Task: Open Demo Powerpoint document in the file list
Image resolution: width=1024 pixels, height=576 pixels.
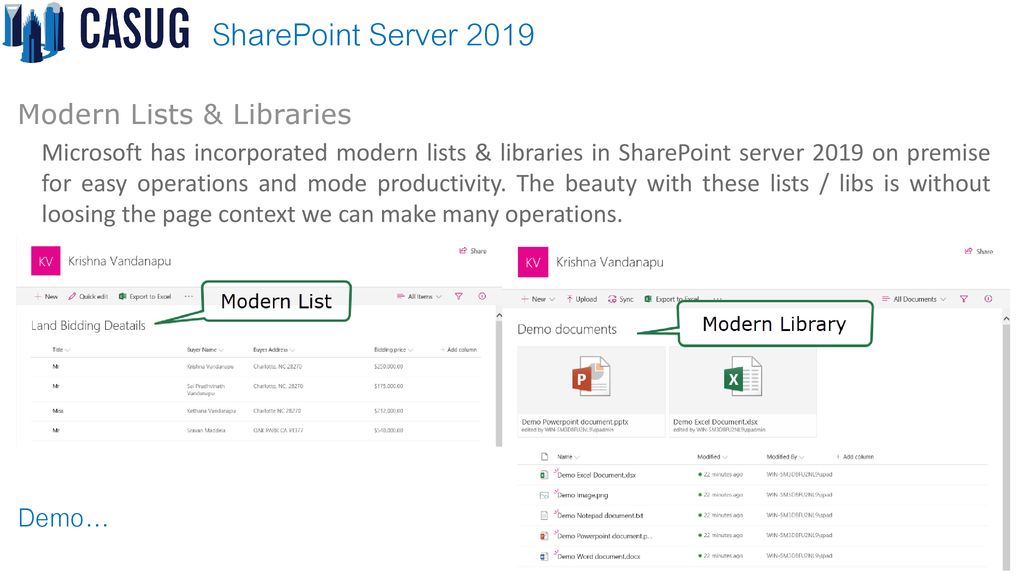Action: pyautogui.click(x=605, y=536)
